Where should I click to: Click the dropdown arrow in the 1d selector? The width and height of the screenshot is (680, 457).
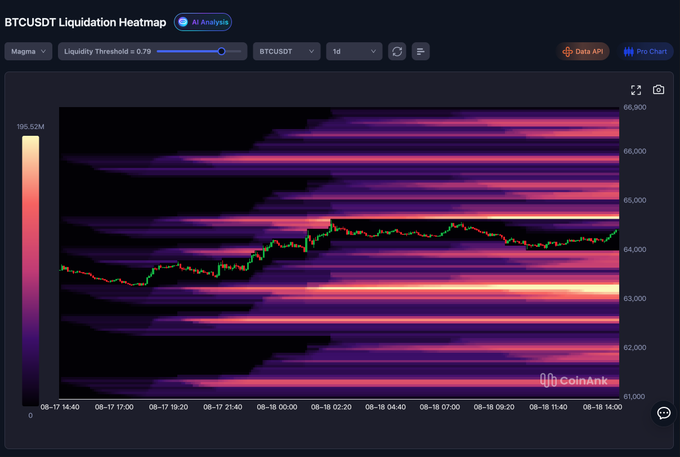(373, 51)
